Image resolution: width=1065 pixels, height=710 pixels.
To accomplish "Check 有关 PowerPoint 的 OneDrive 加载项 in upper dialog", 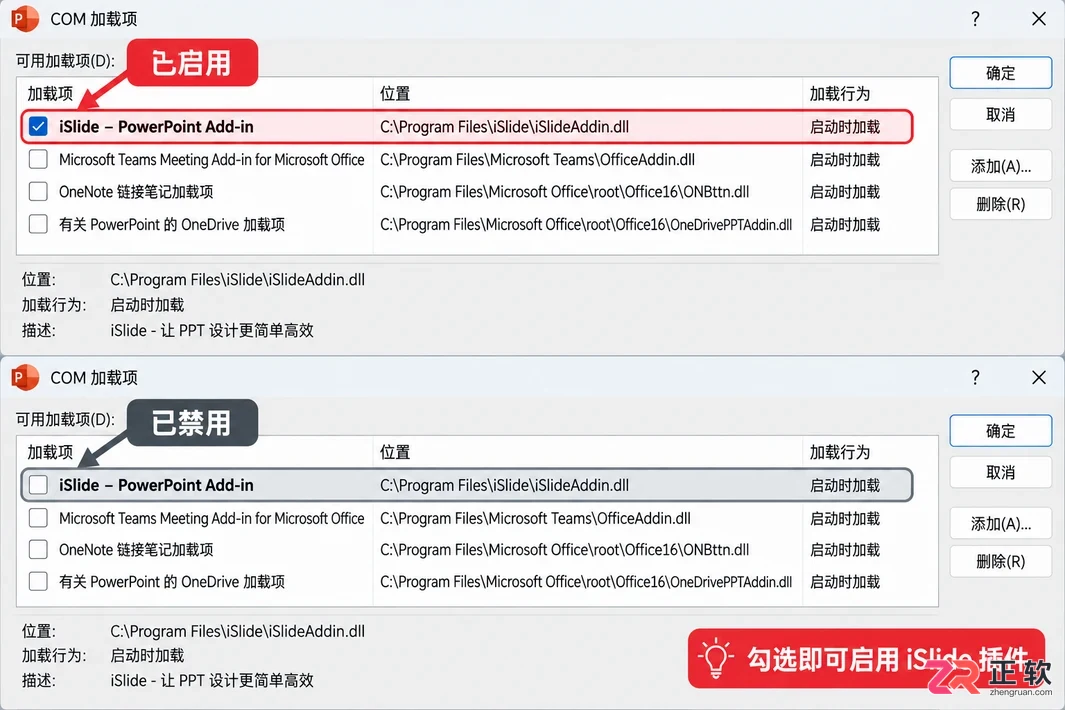I will coord(38,224).
